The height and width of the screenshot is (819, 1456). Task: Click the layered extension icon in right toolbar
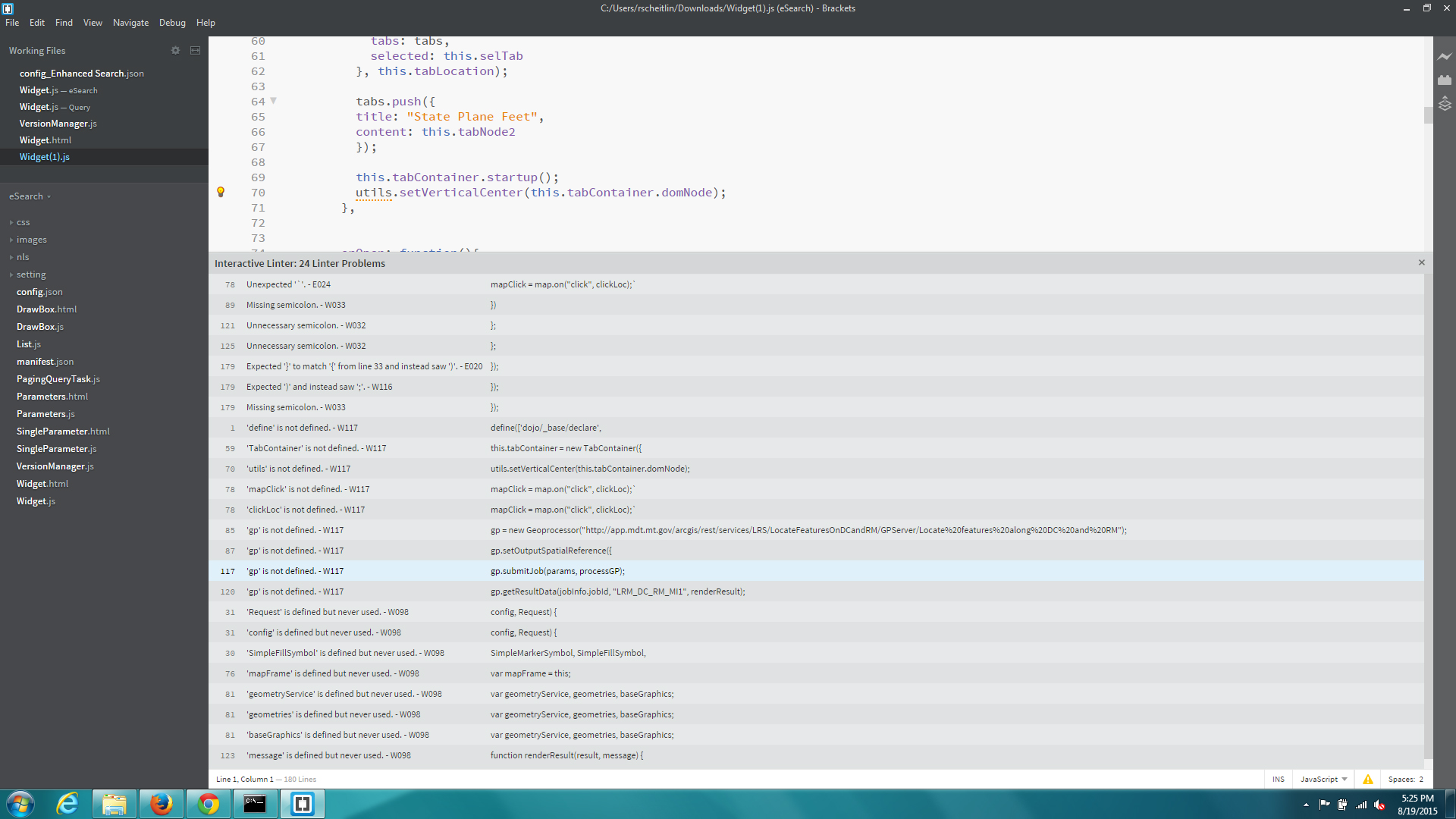point(1445,103)
